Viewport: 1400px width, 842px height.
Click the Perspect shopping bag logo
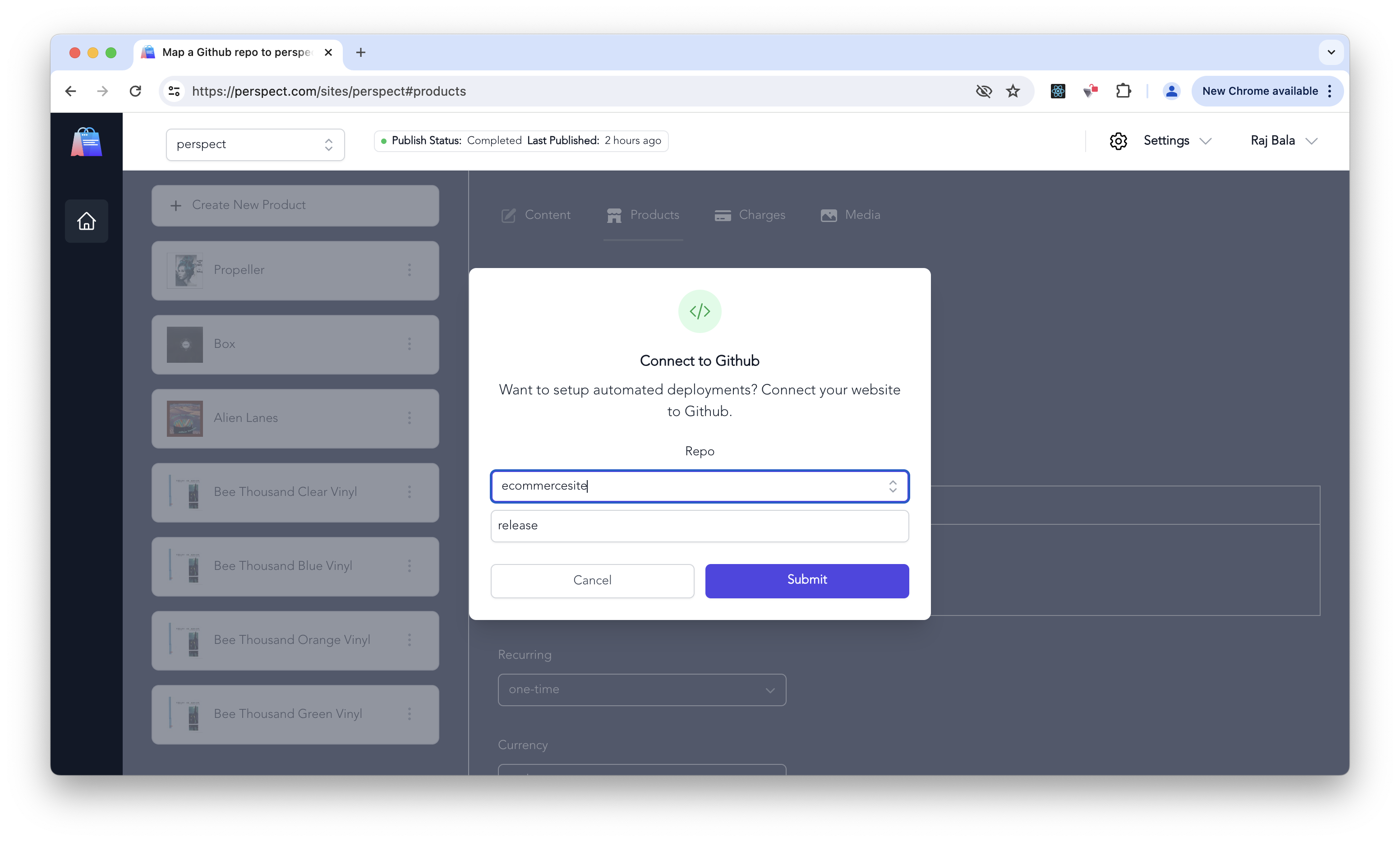[86, 142]
